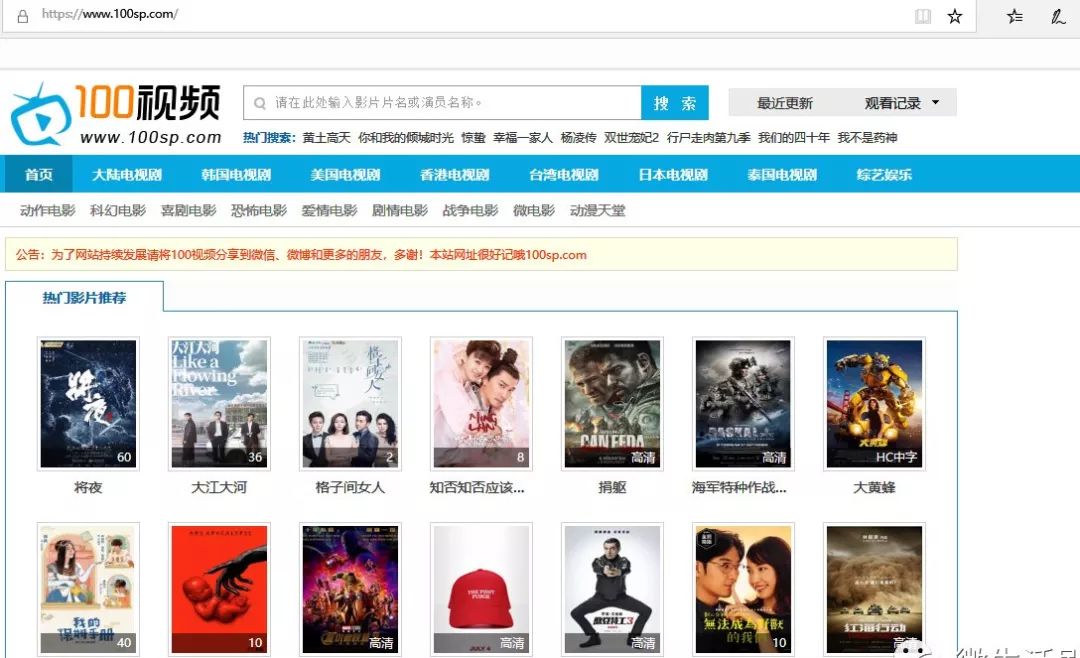This screenshot has width=1080, height=658.
Task: Search hot keyword 惊蛰
Action: pos(473,138)
